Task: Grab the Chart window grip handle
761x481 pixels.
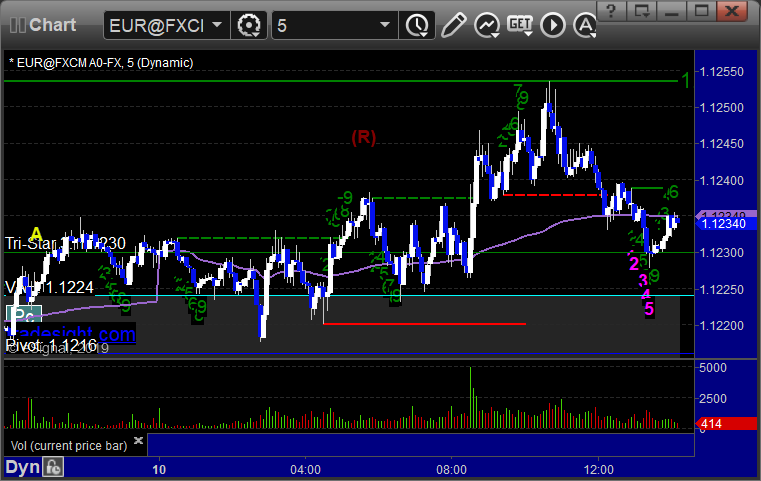Action: (x=17, y=25)
